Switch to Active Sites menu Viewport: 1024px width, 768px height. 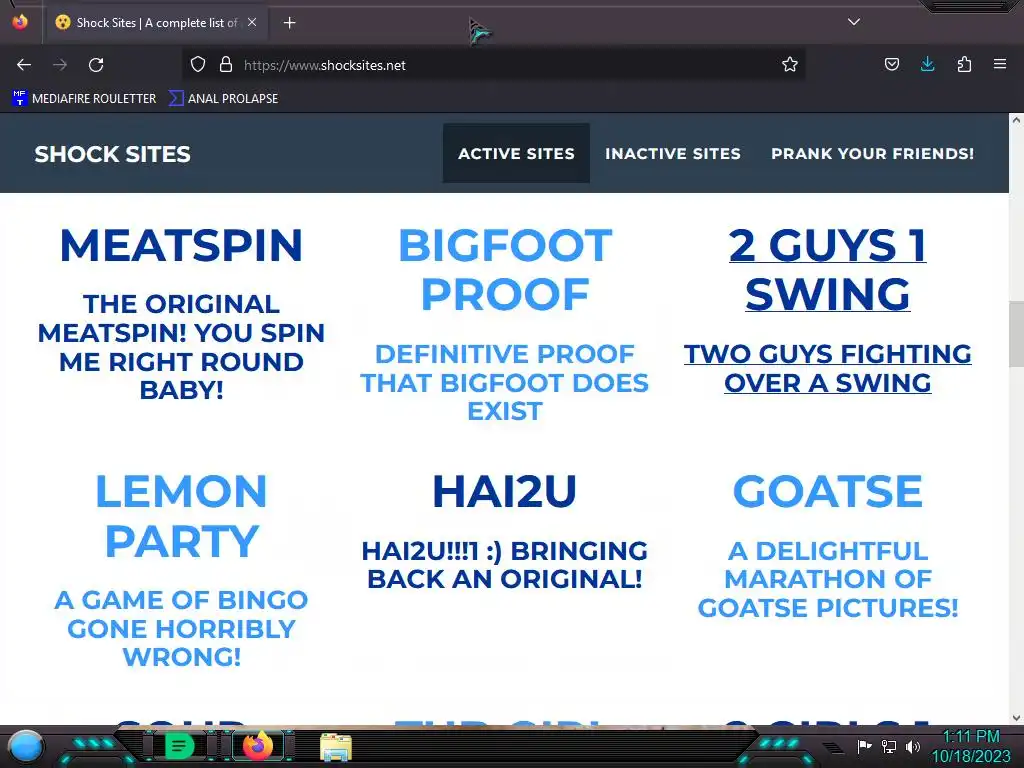516,153
